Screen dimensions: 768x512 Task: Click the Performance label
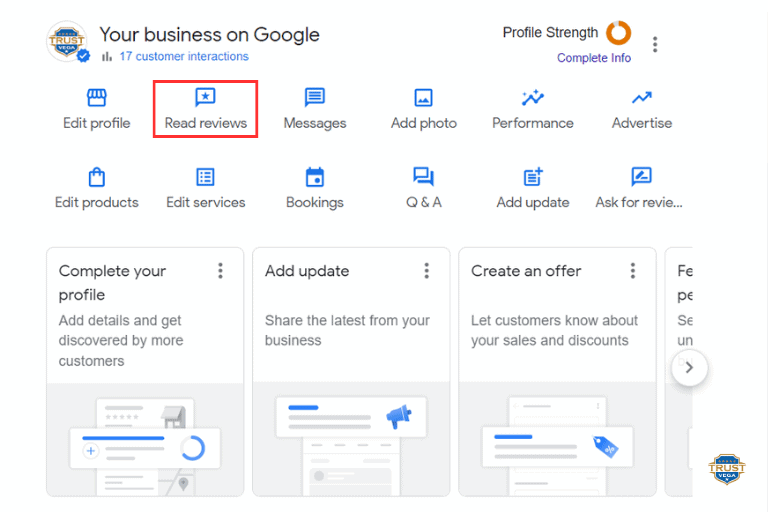533,123
